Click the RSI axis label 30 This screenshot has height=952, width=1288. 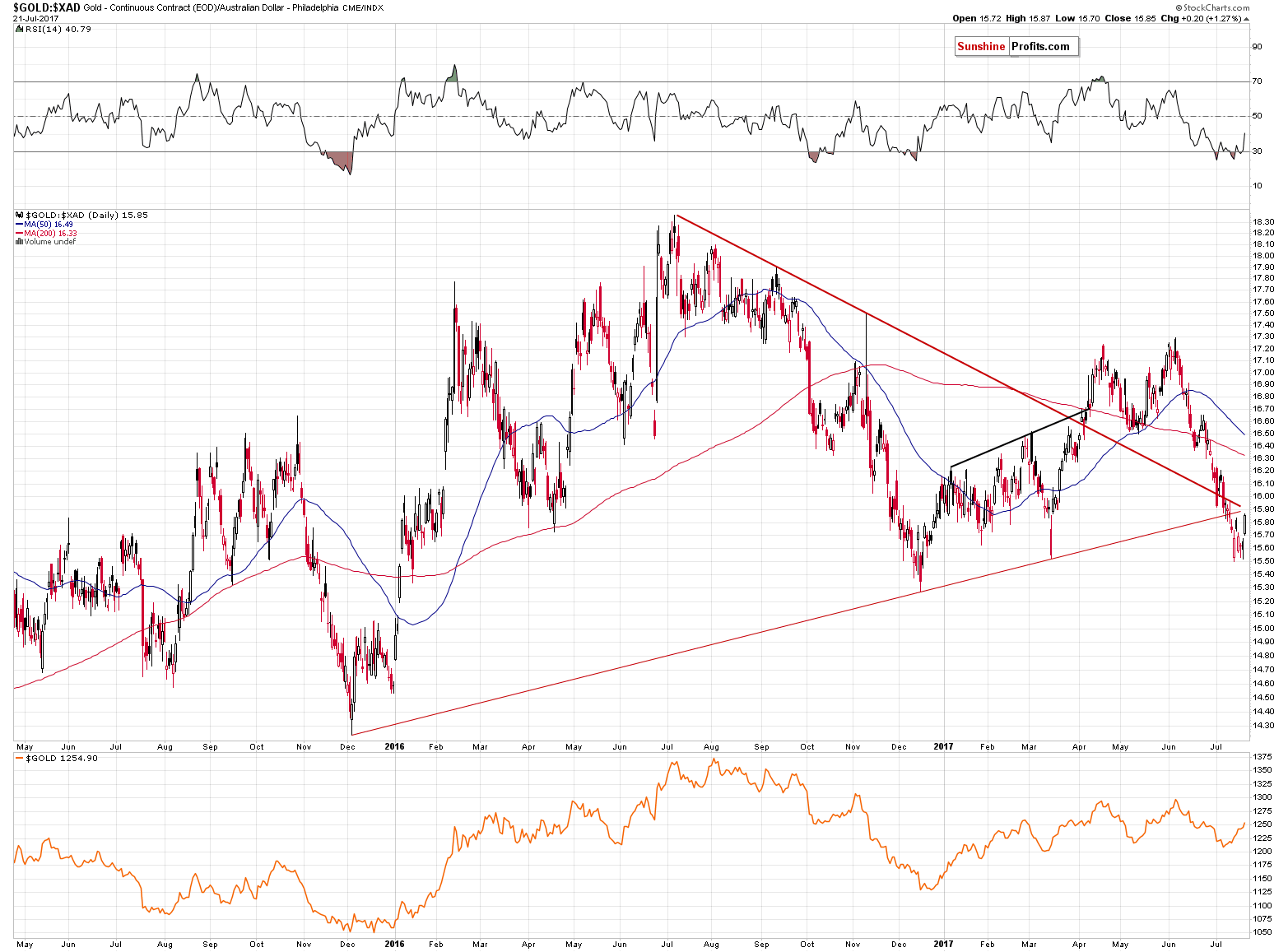(1257, 151)
